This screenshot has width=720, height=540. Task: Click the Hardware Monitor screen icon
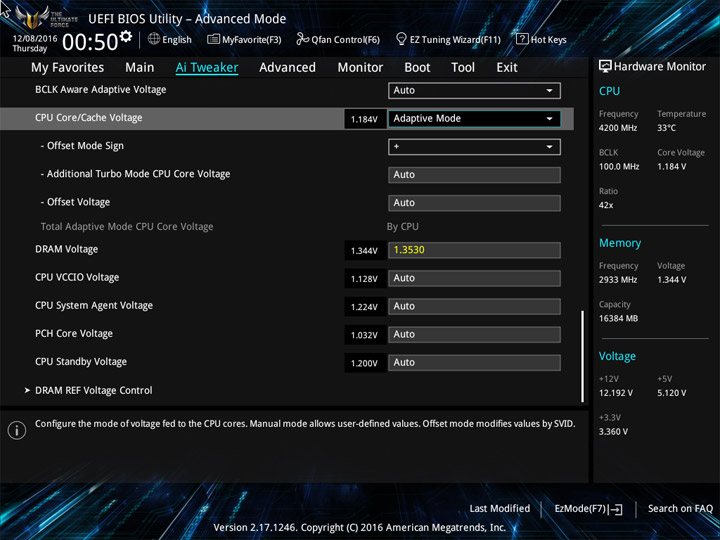605,66
